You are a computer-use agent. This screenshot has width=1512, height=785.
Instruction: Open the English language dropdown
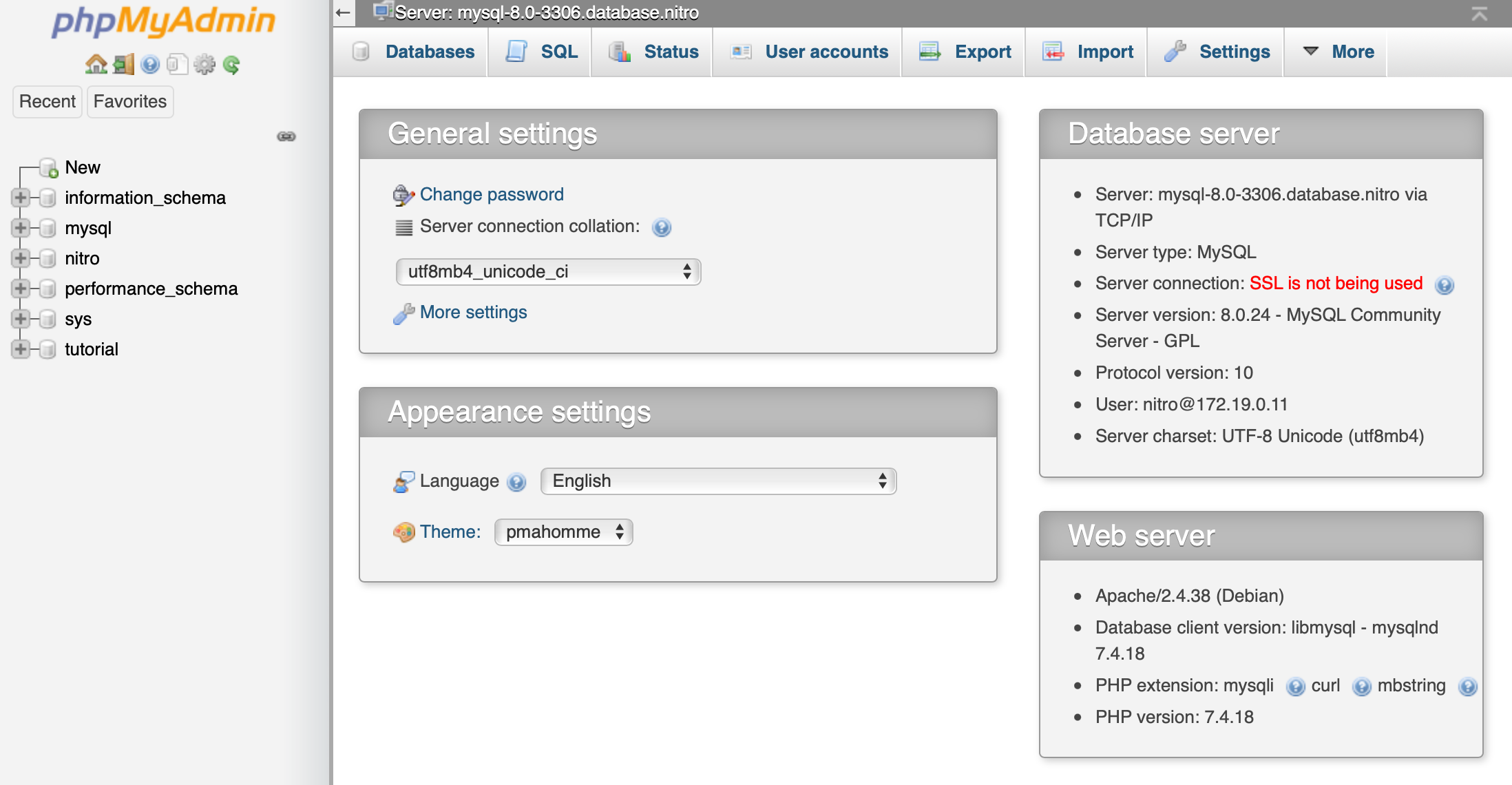(x=718, y=481)
